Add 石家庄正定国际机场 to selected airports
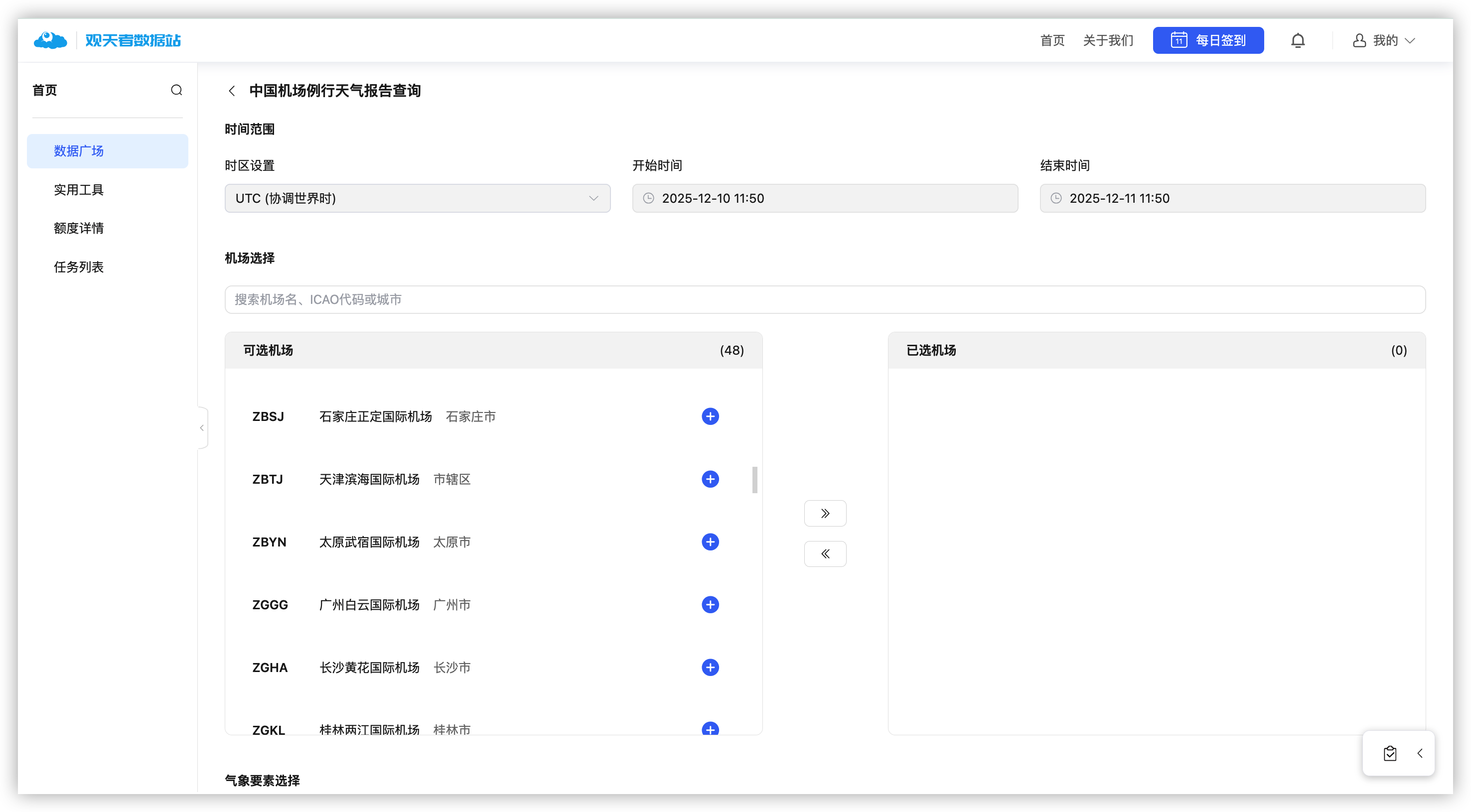 click(710, 416)
